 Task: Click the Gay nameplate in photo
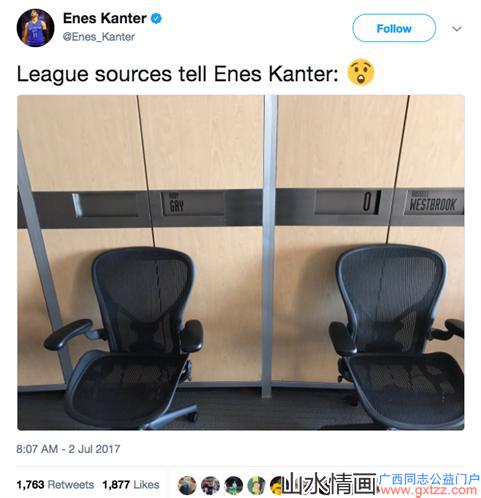176,204
